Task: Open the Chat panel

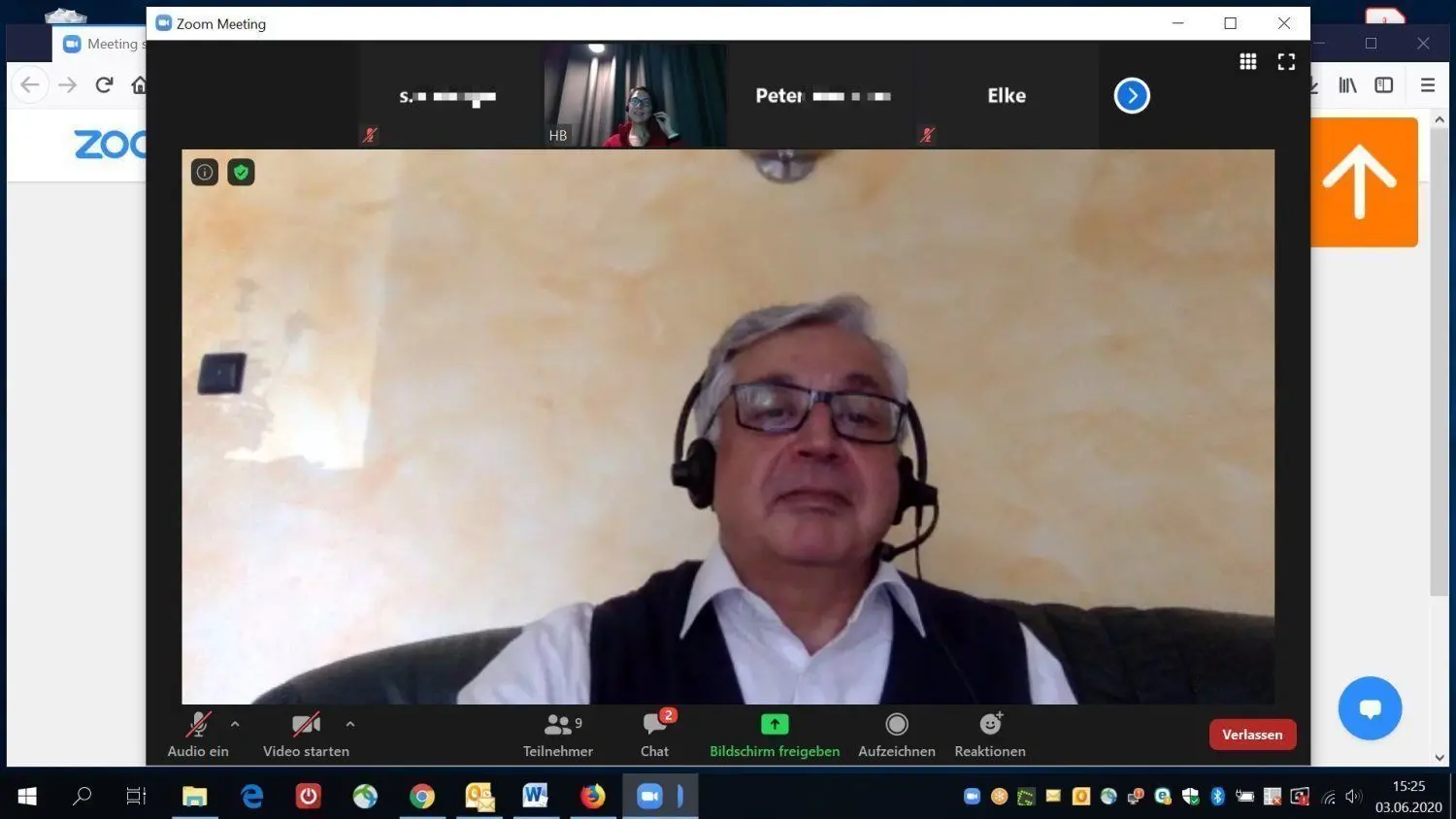Action: click(655, 735)
